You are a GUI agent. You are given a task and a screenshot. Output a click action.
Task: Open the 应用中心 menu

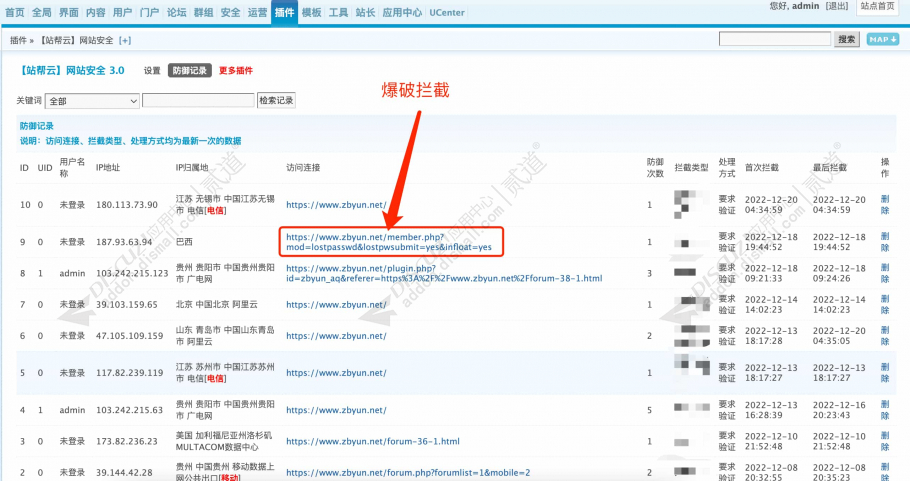[x=402, y=12]
